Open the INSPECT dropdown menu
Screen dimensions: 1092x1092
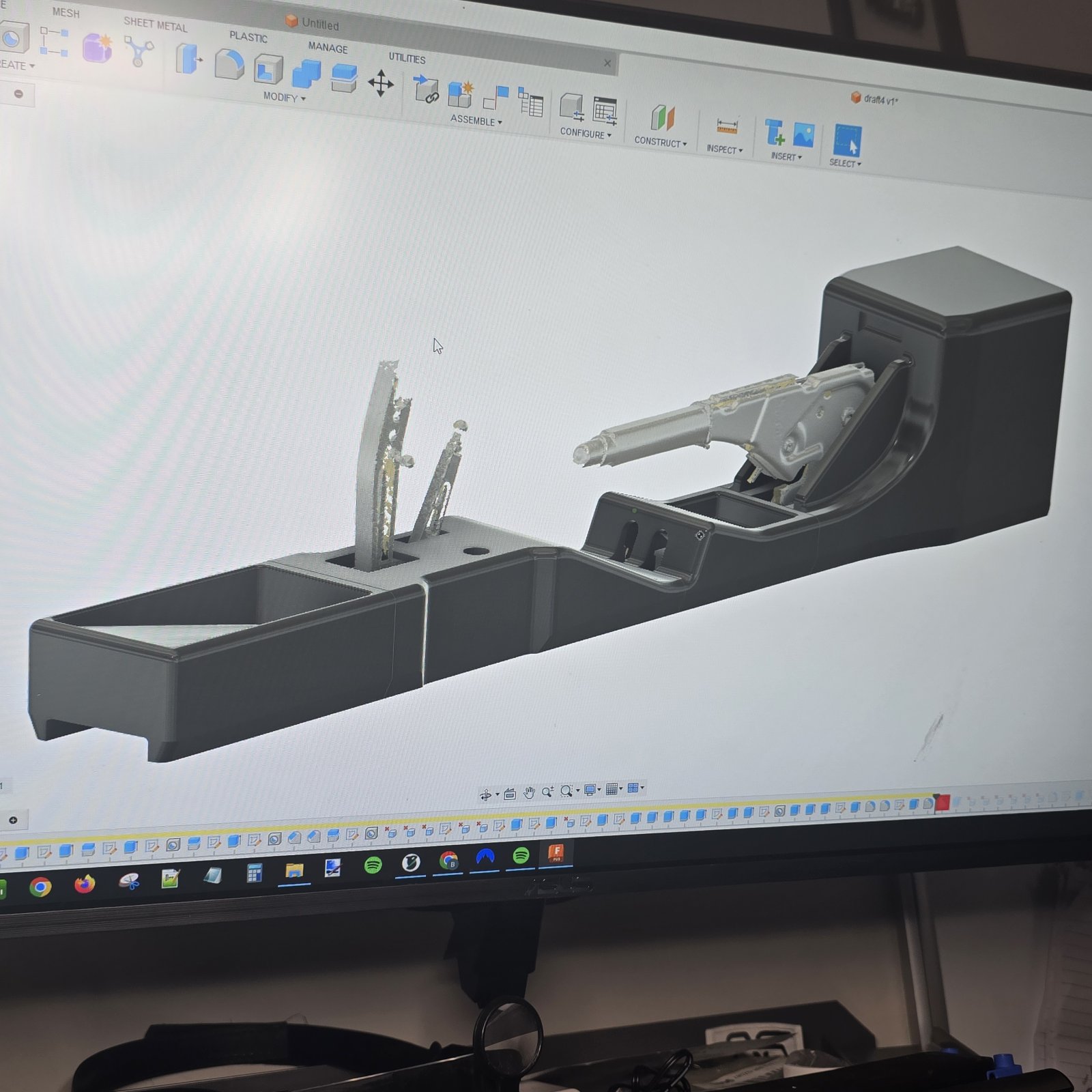[x=724, y=149]
